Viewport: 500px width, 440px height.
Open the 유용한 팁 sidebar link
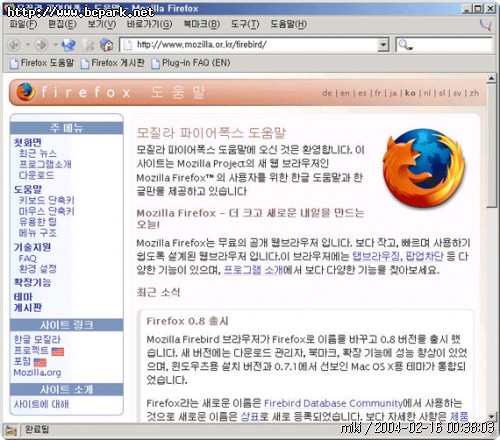tap(37, 222)
